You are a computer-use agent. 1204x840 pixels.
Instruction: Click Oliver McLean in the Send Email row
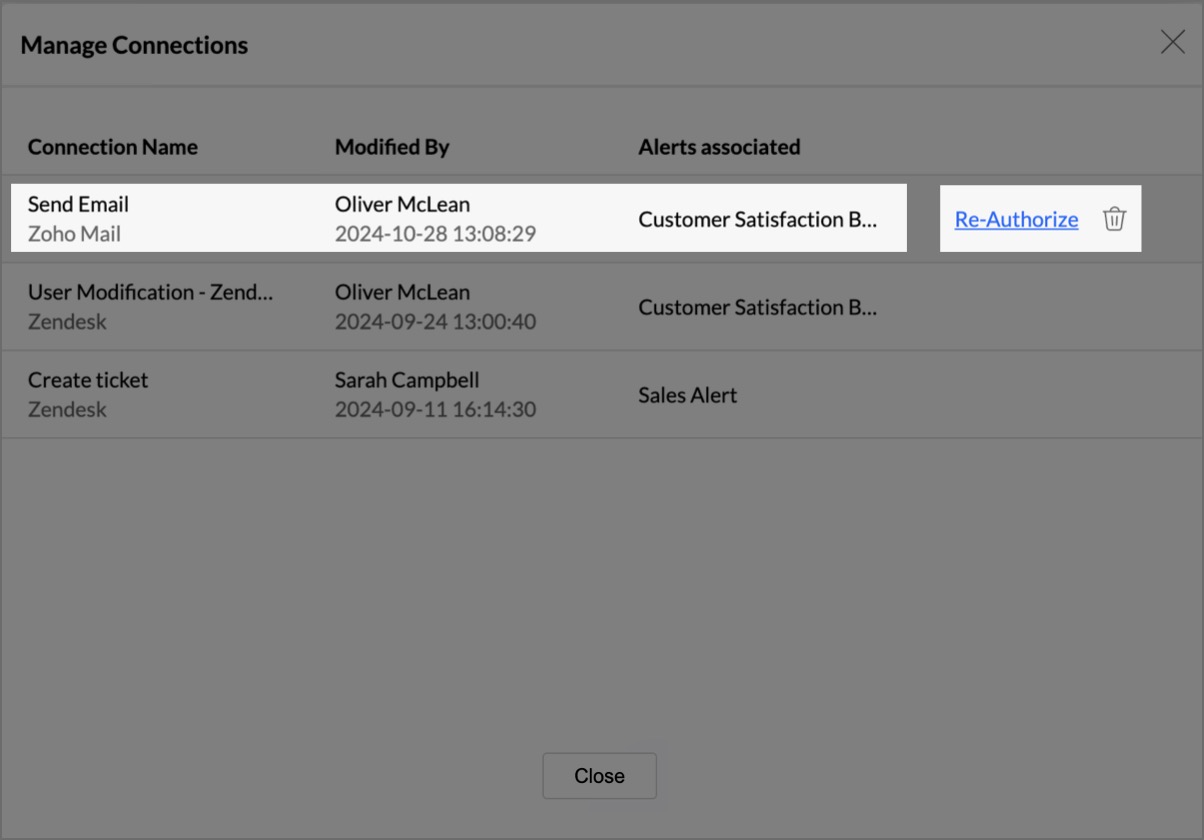pos(402,204)
